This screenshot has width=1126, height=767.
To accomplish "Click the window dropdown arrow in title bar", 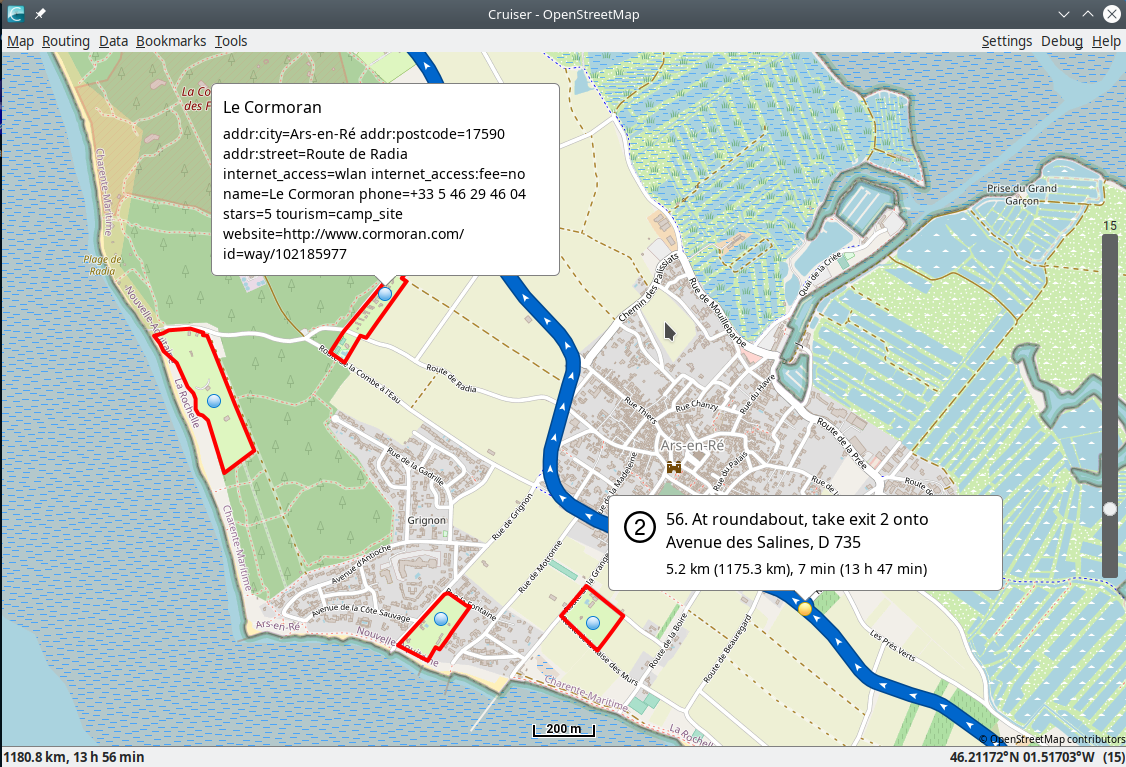I will click(1064, 14).
